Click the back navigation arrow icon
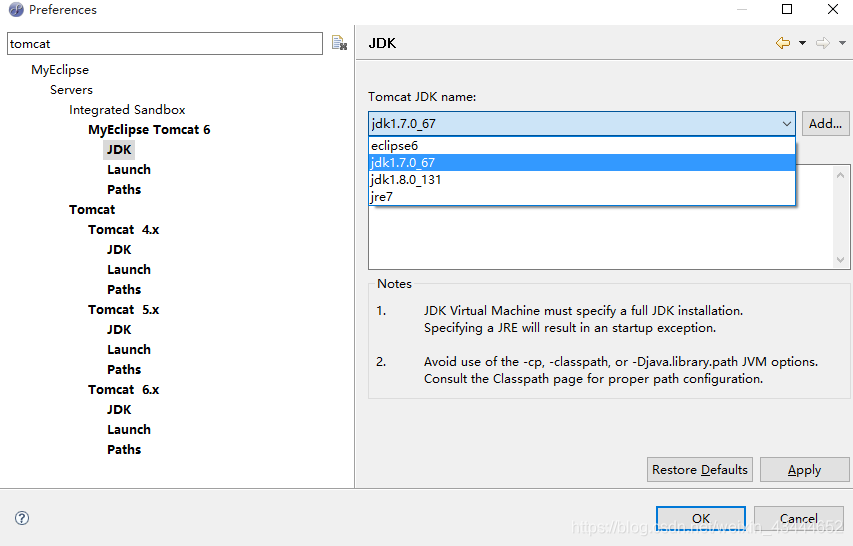Screen dimensions: 853x546 [x=783, y=43]
